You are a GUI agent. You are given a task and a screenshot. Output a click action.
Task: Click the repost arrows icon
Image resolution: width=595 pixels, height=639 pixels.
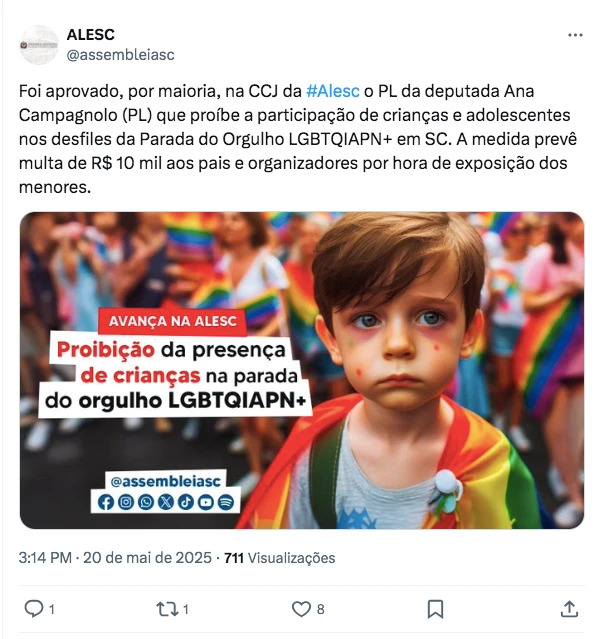pos(167,609)
